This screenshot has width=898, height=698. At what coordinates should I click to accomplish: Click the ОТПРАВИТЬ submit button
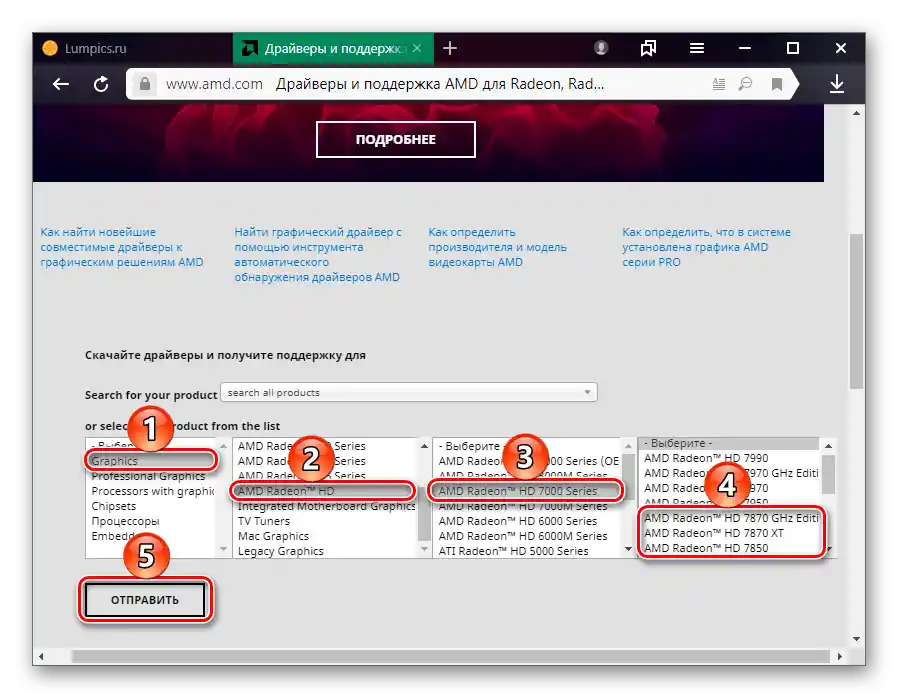click(x=145, y=600)
